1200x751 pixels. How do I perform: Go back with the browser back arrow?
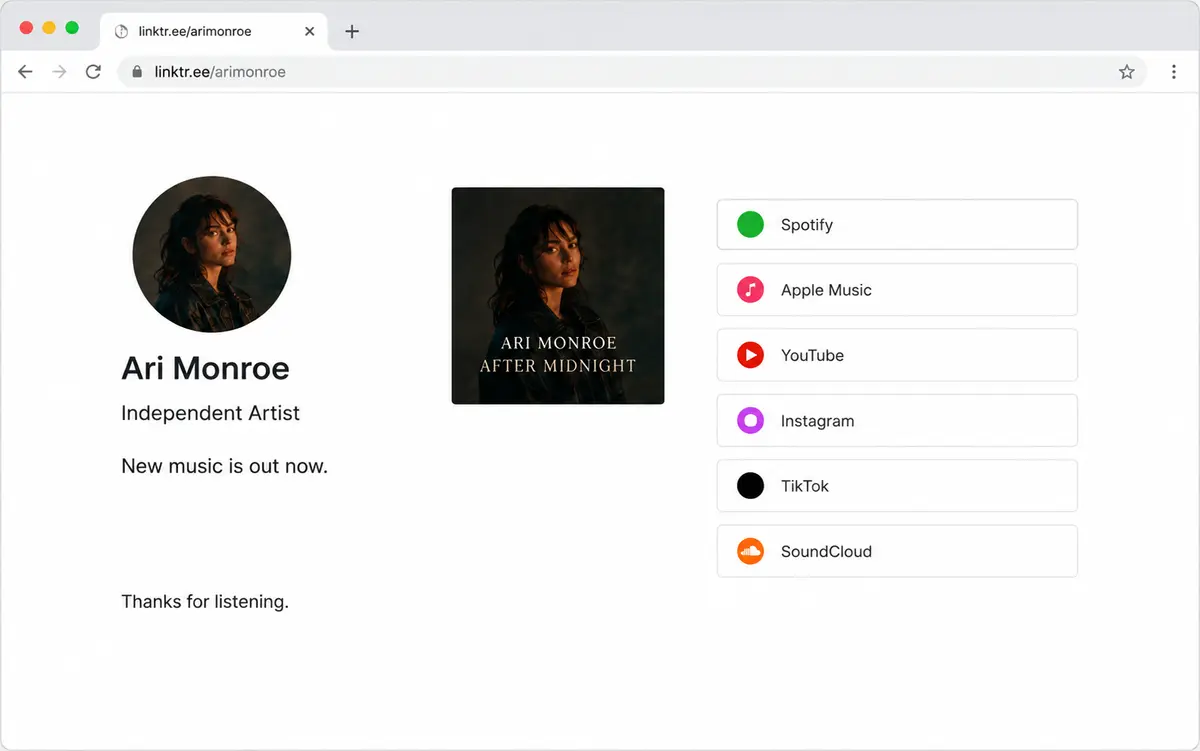pos(26,72)
